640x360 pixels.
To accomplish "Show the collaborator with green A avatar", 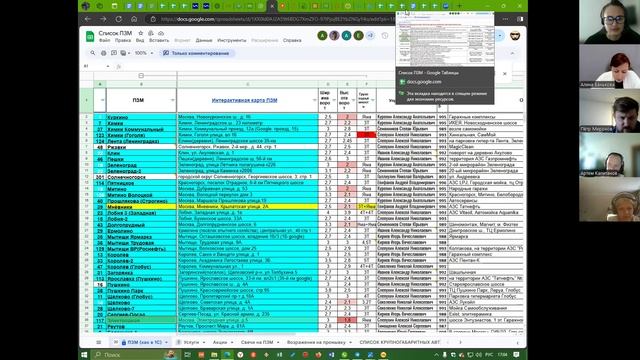I will click(322, 36).
